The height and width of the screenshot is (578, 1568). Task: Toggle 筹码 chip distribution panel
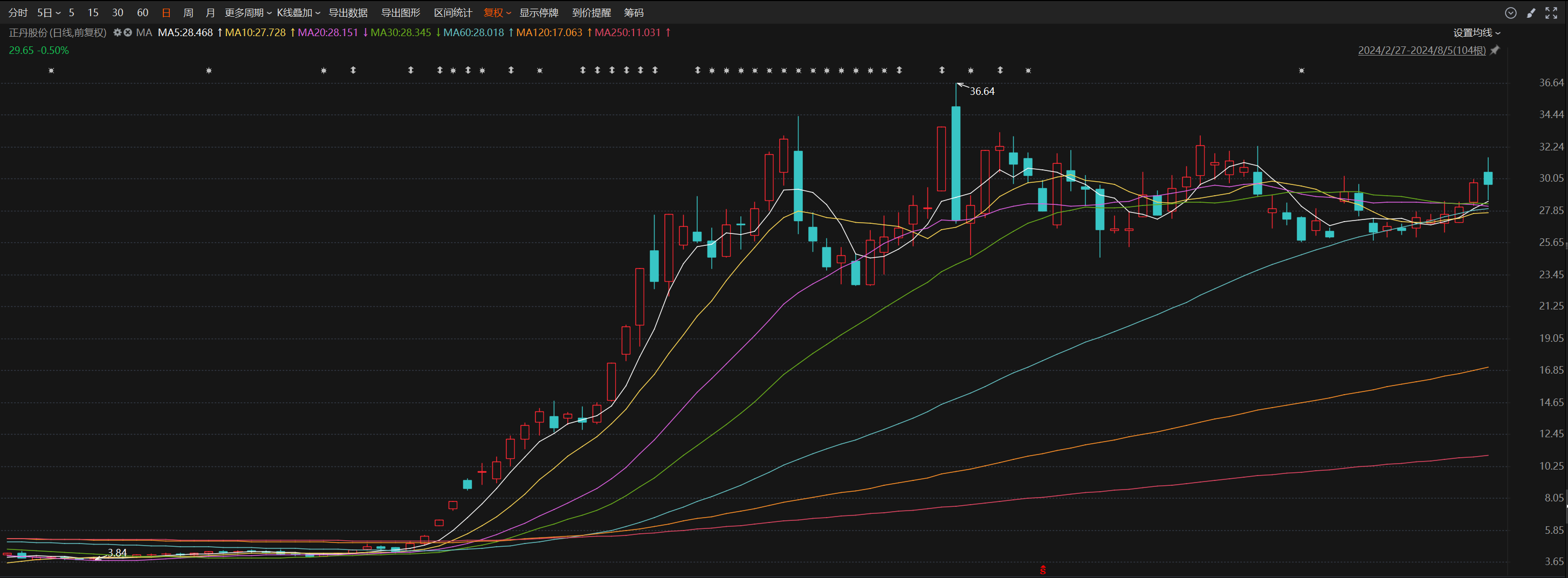tap(634, 13)
